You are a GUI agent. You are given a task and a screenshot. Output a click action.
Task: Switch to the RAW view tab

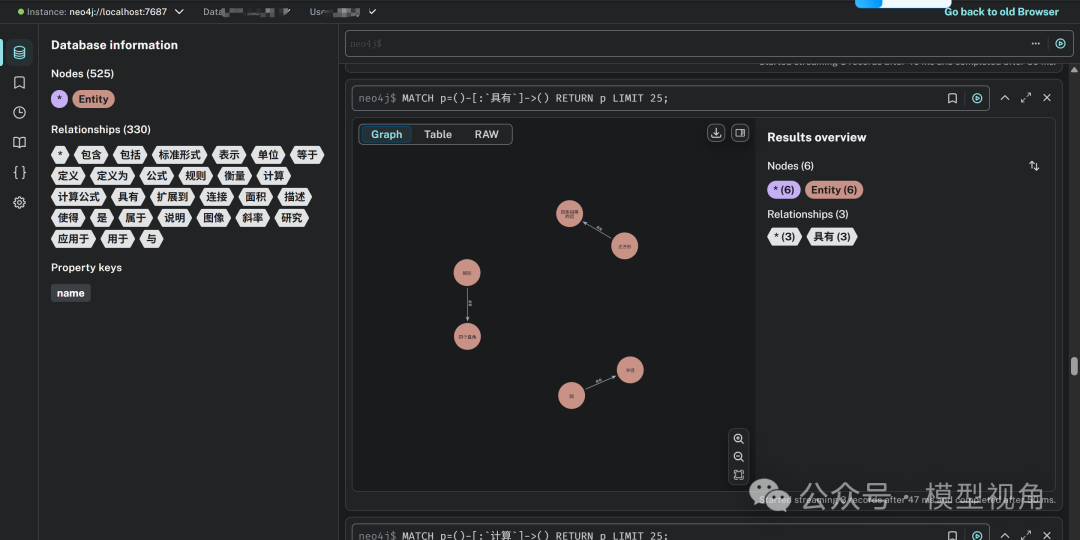tap(486, 134)
